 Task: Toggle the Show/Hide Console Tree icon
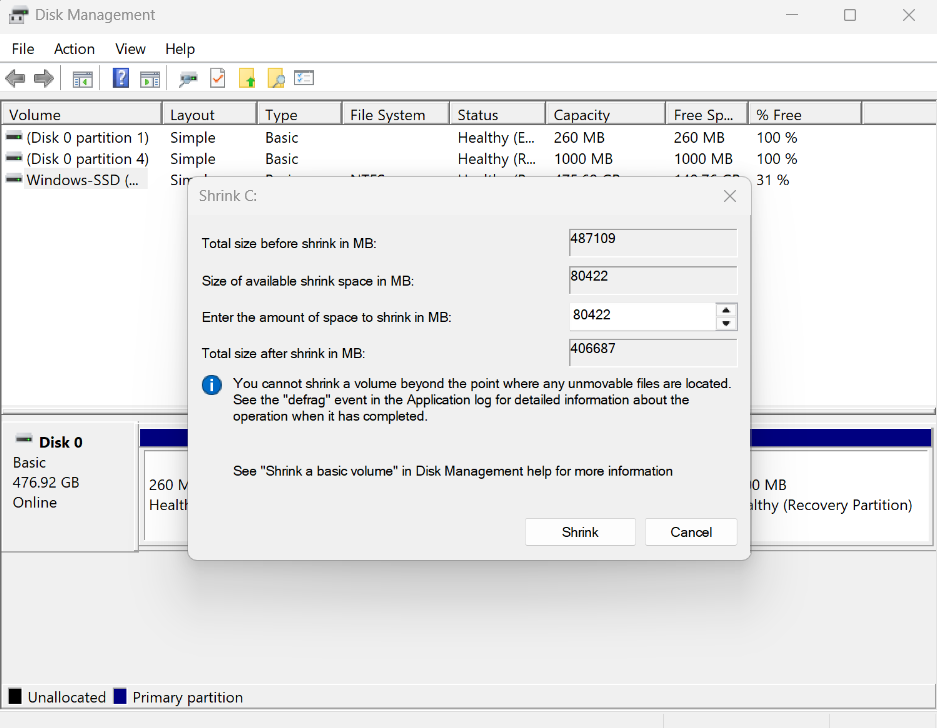coord(82,78)
